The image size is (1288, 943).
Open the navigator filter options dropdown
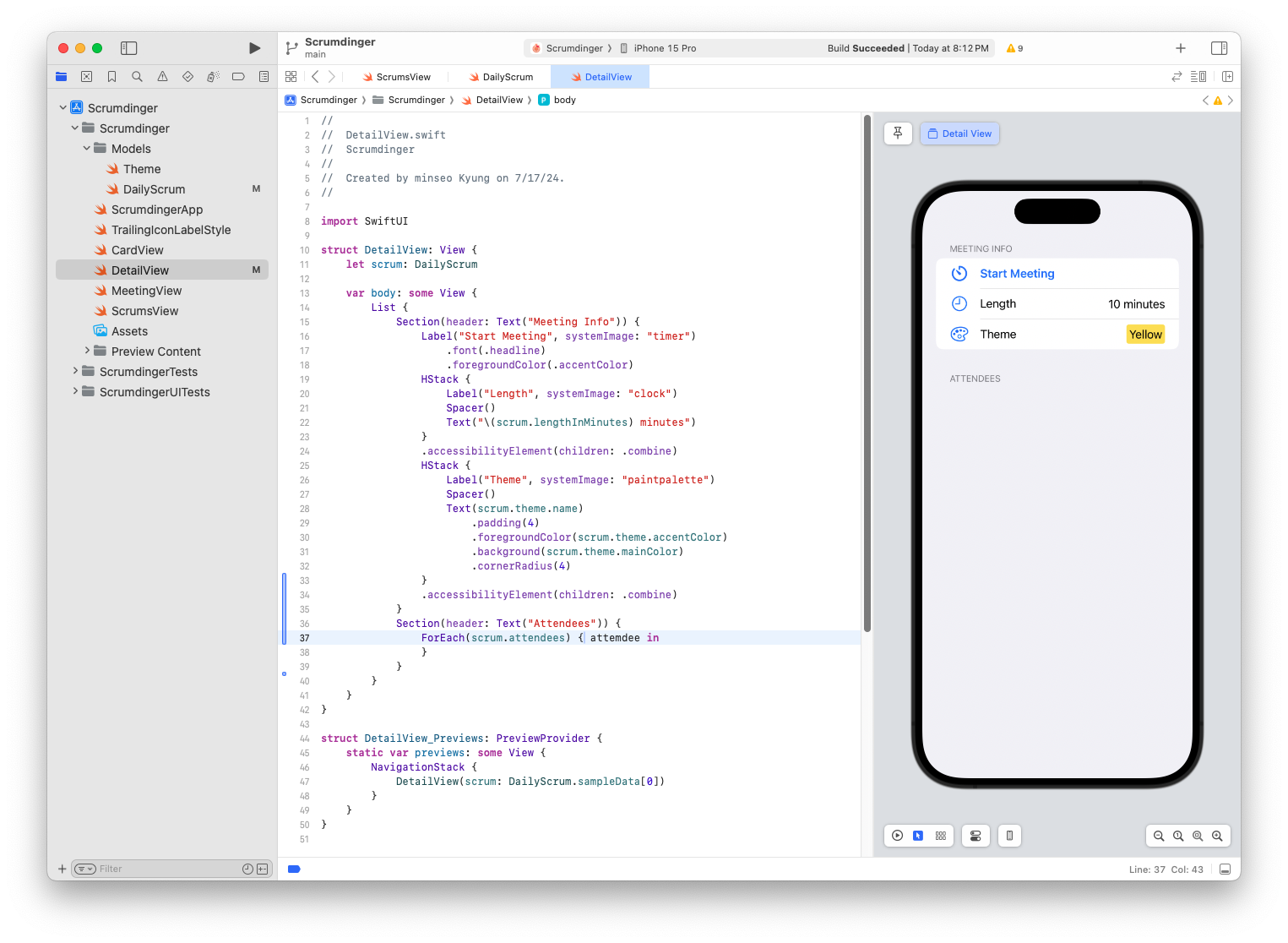click(x=85, y=869)
